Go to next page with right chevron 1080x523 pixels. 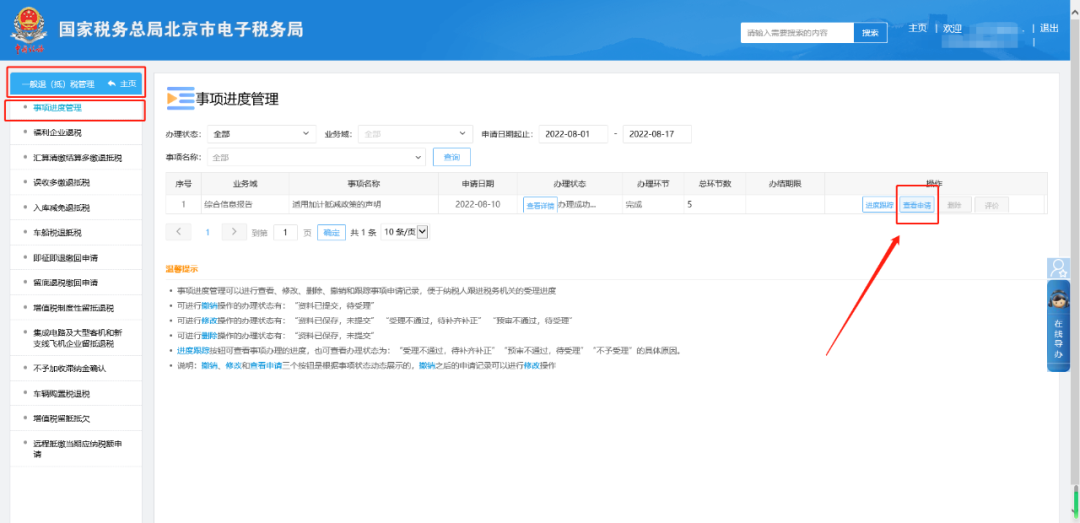pos(234,232)
